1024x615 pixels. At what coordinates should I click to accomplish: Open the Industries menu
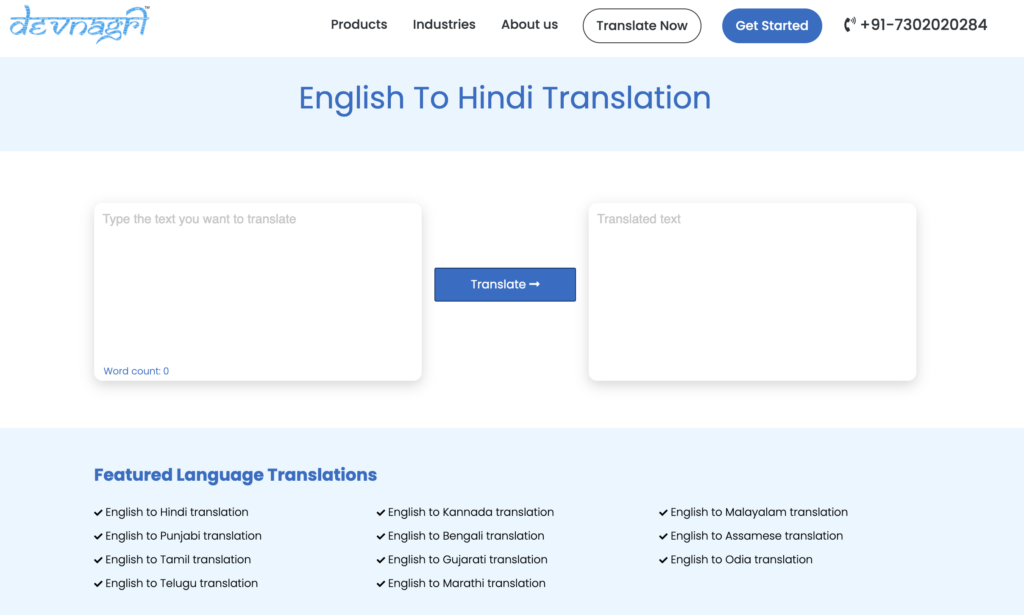pyautogui.click(x=443, y=25)
